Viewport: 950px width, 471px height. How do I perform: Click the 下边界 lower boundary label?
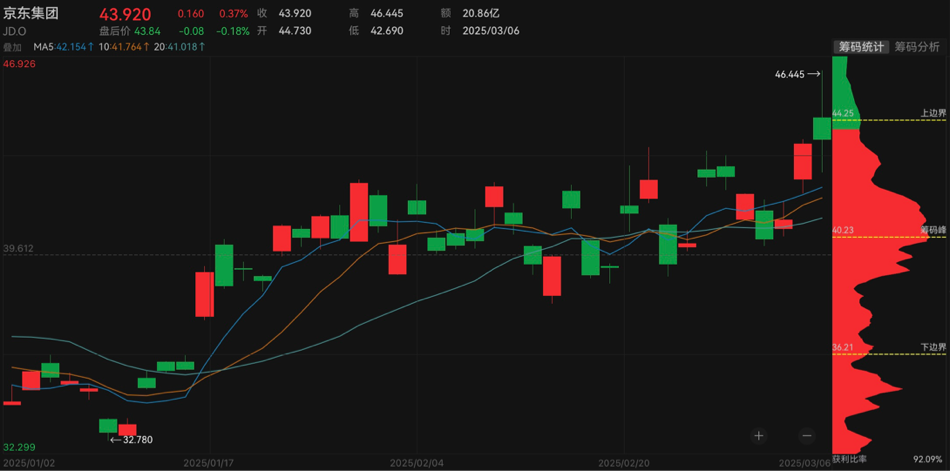tap(933, 347)
